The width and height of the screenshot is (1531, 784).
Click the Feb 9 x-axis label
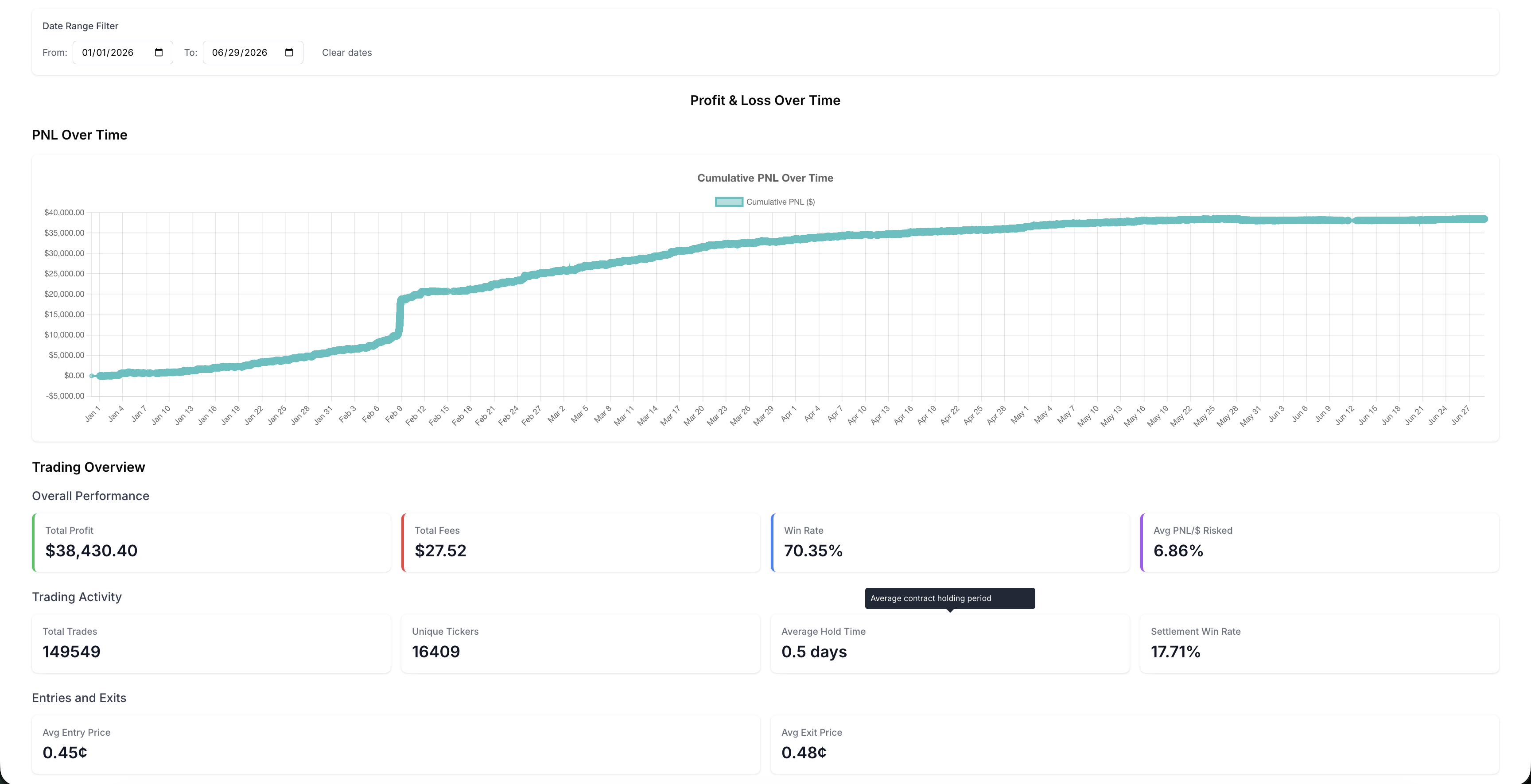point(393,414)
